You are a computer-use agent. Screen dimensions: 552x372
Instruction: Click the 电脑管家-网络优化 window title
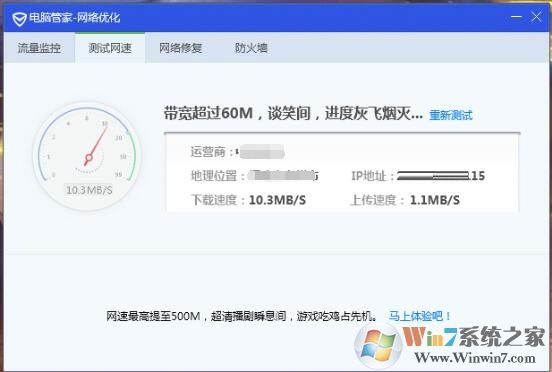tap(75, 18)
